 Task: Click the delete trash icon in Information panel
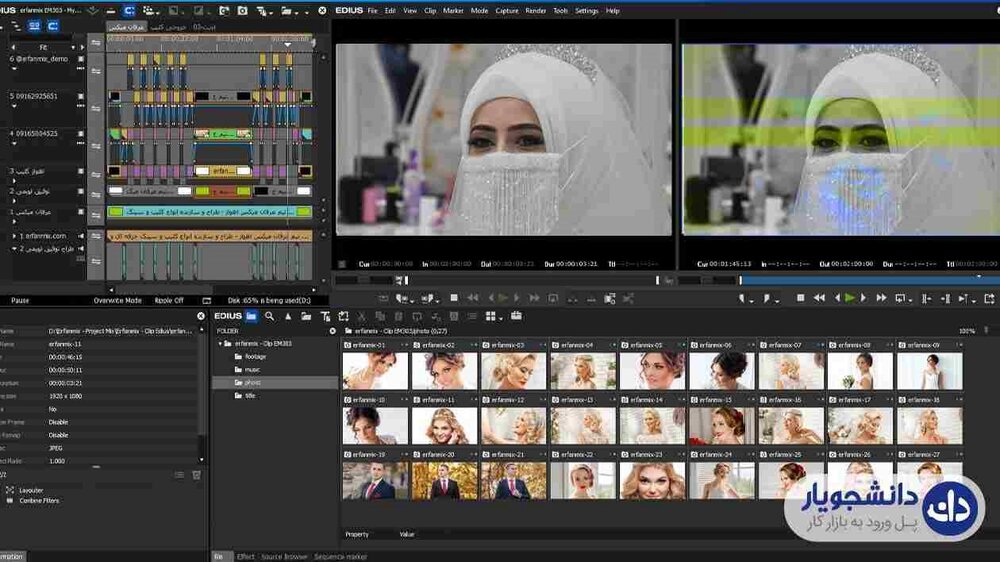(x=196, y=475)
